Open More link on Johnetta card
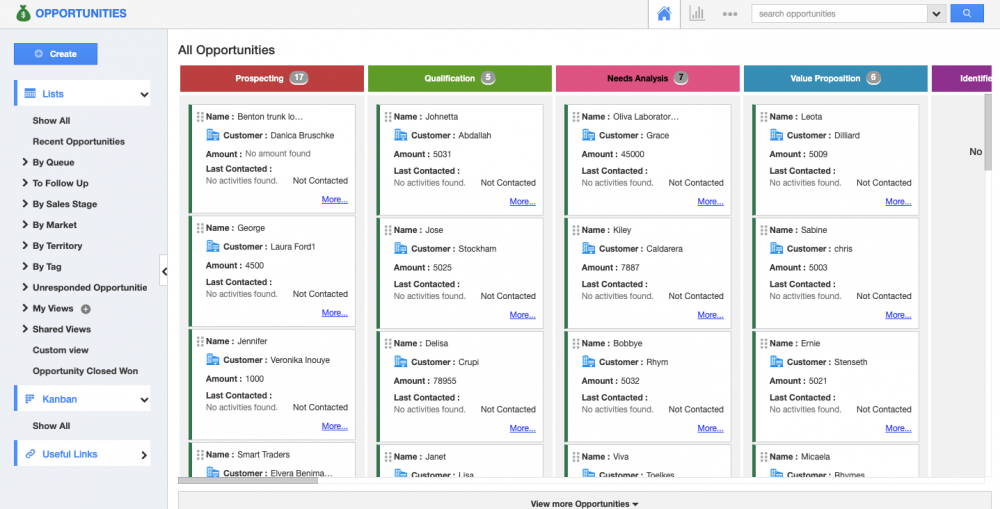Image resolution: width=1000 pixels, height=509 pixels. pyautogui.click(x=522, y=202)
